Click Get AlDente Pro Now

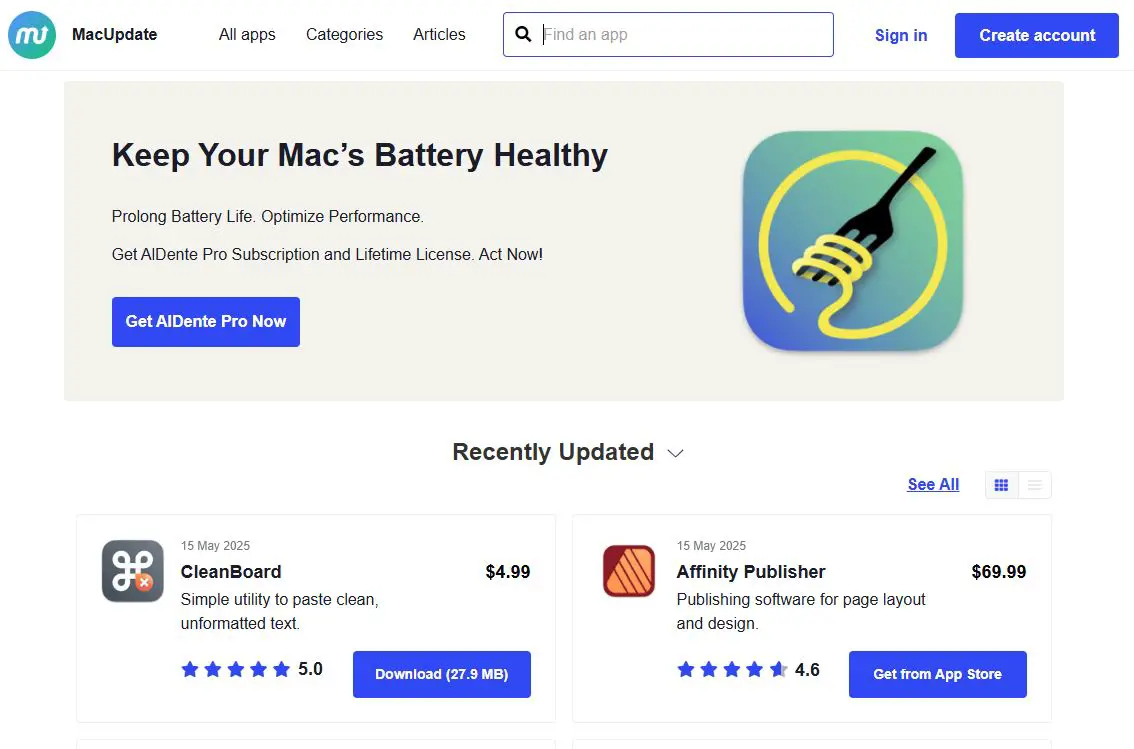tap(205, 321)
